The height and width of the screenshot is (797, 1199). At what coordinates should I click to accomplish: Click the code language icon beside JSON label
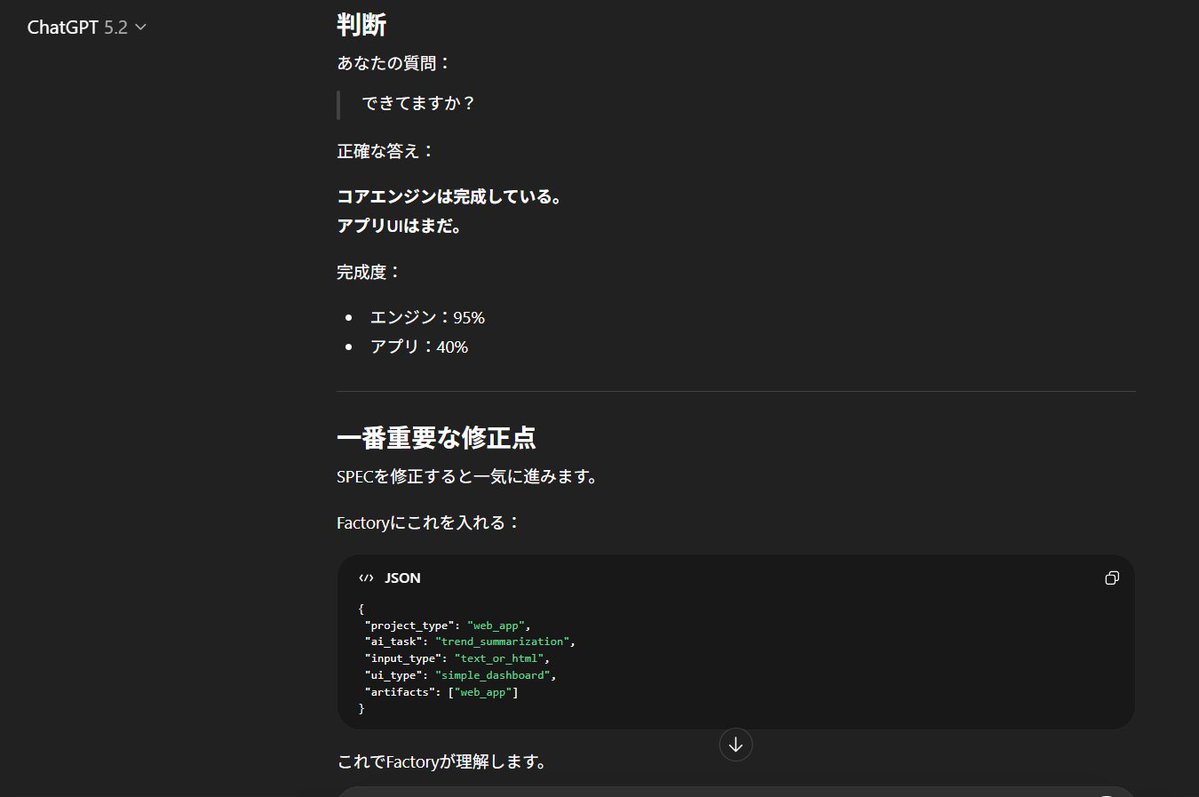pos(366,578)
